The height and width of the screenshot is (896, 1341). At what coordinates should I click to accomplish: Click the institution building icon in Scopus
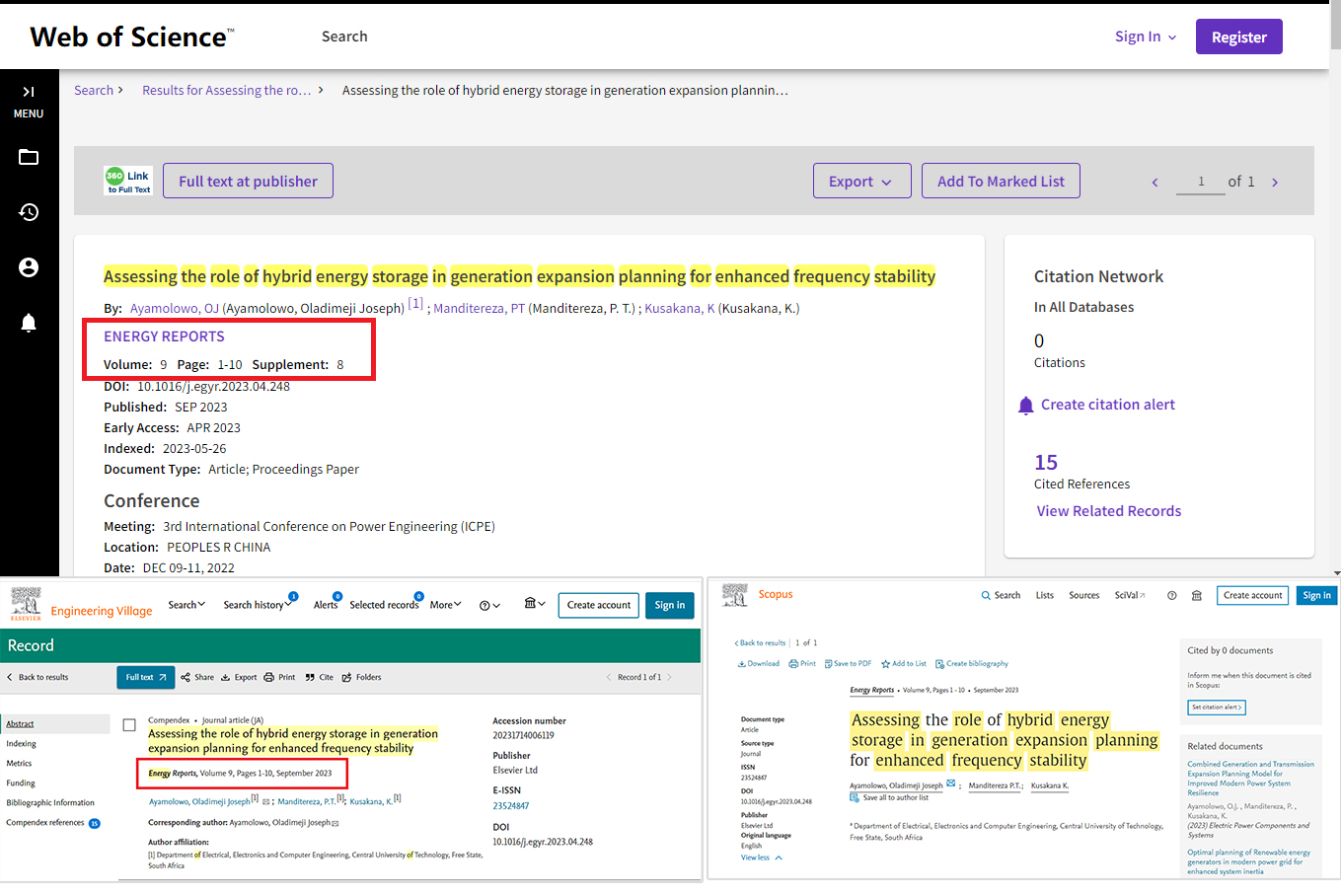pyautogui.click(x=1197, y=595)
